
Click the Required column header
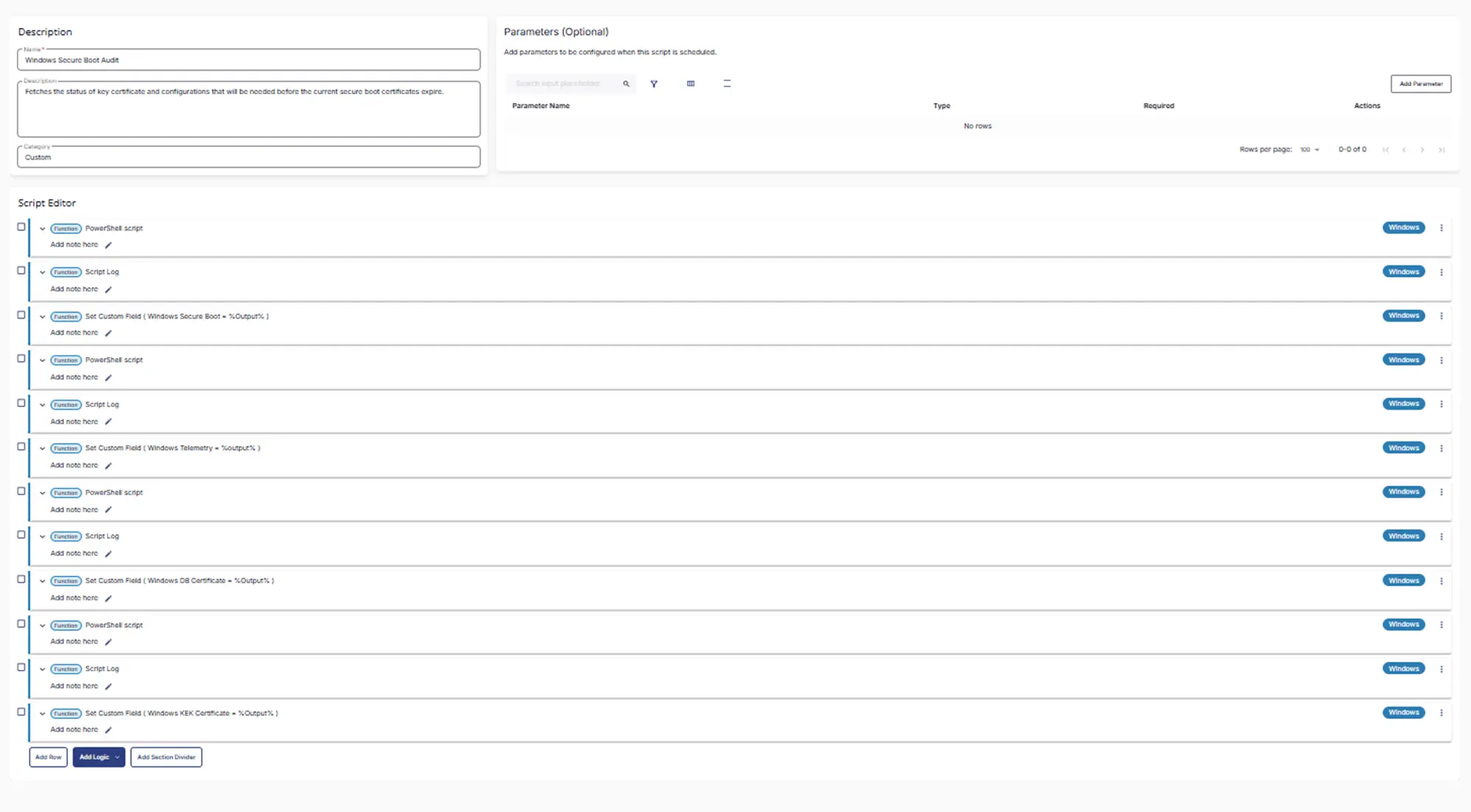(1158, 106)
